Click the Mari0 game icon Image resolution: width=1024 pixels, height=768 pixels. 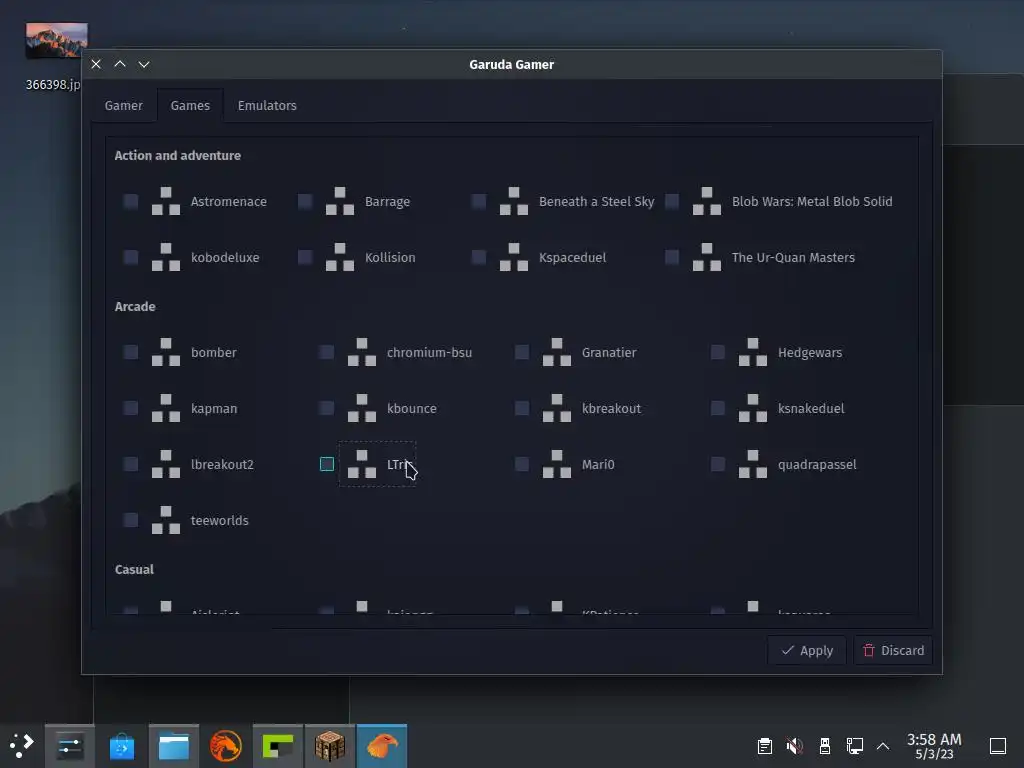tap(557, 464)
